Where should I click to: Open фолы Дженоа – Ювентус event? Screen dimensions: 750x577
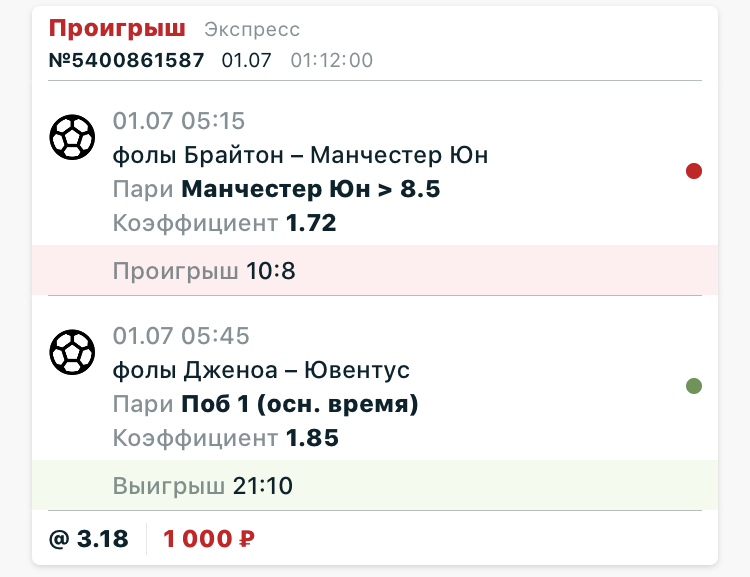coord(261,370)
